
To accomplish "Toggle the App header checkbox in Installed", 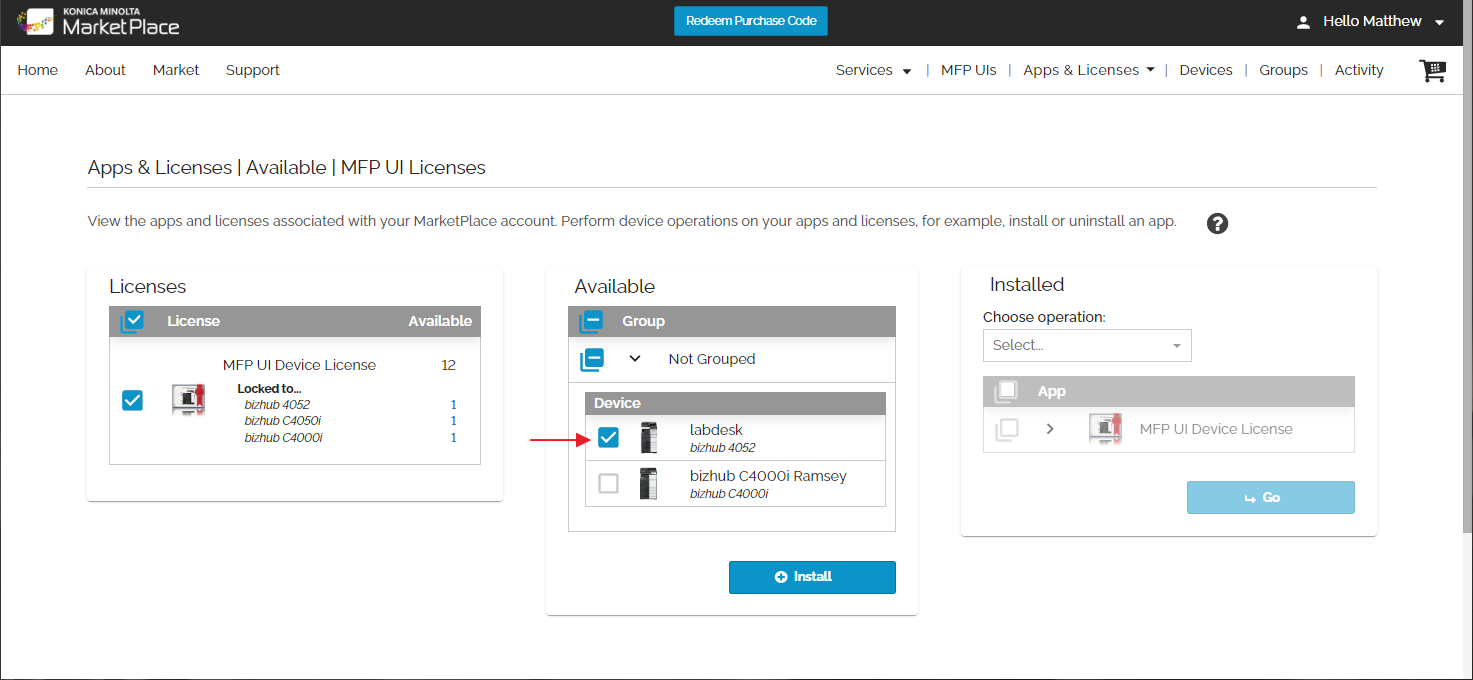I will coord(1006,391).
